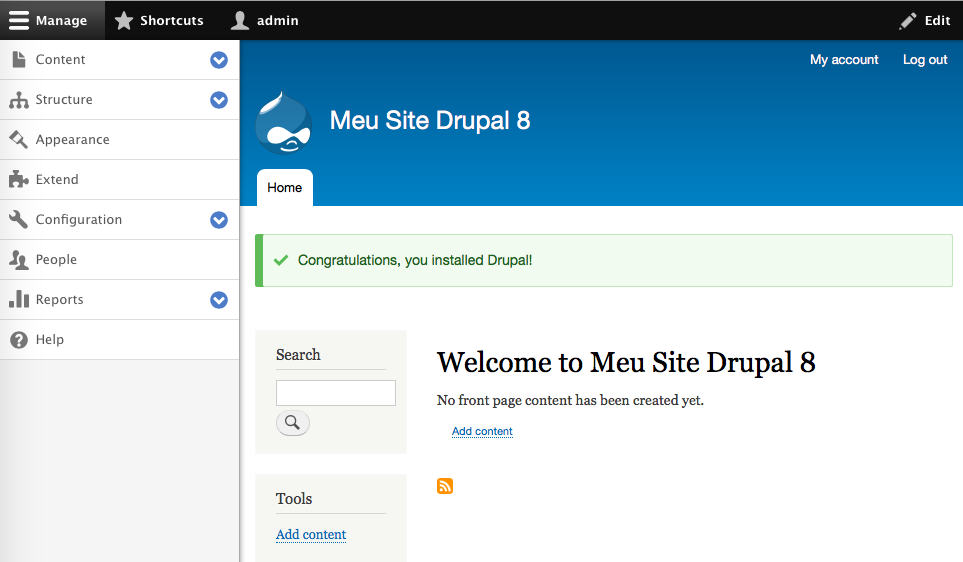Expand the Structure submenu arrow
This screenshot has height=562, width=963.
(x=219, y=100)
